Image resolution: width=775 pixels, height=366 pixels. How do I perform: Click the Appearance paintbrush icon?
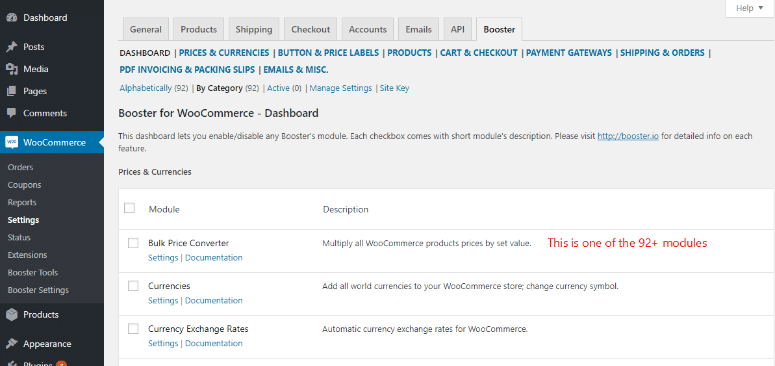click(x=12, y=344)
